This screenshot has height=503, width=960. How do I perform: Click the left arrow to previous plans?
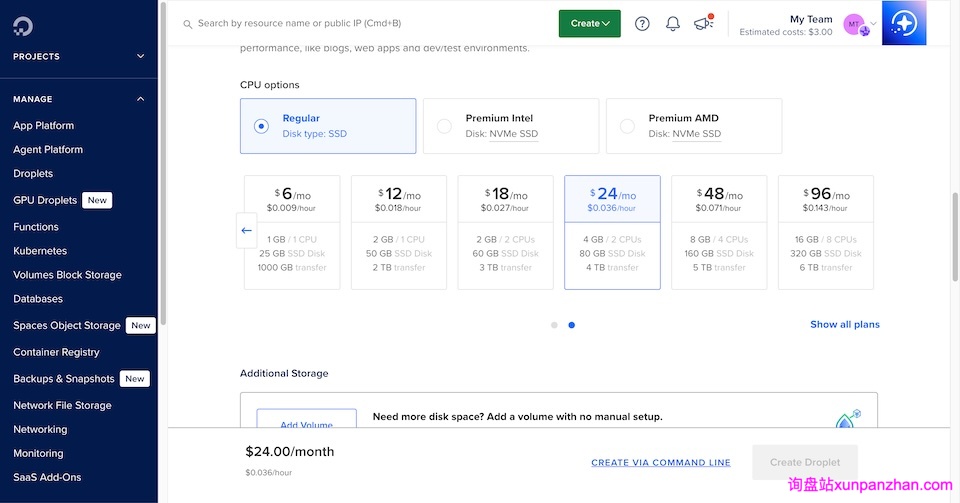click(x=247, y=231)
